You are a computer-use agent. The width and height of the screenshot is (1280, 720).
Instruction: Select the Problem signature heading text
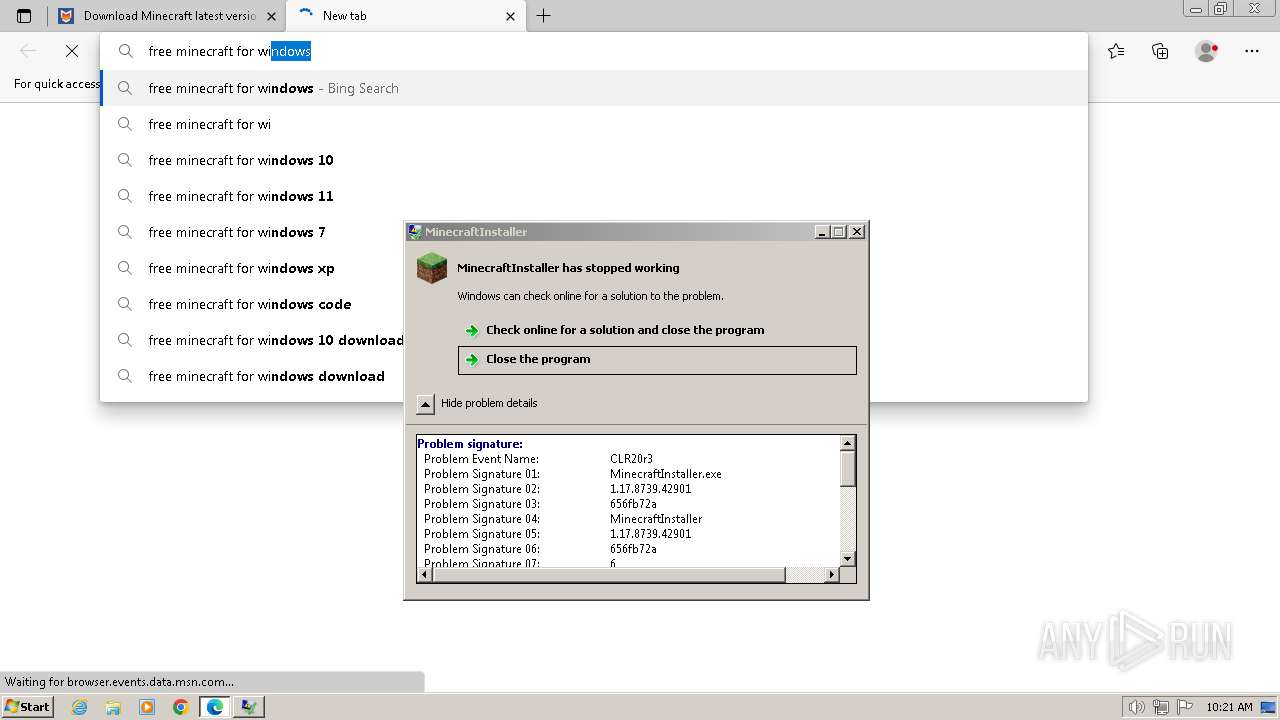click(x=470, y=444)
